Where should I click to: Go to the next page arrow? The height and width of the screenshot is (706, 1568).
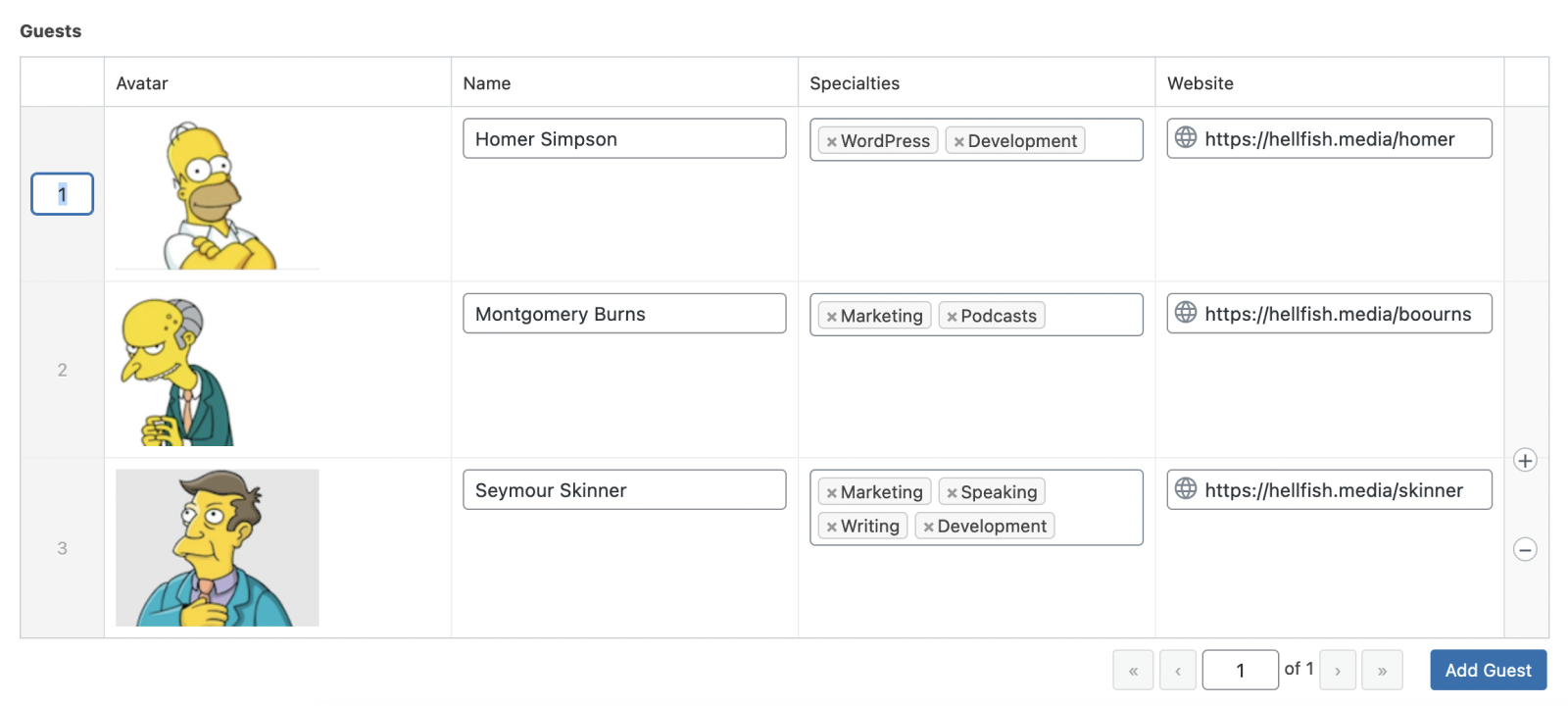1339,670
